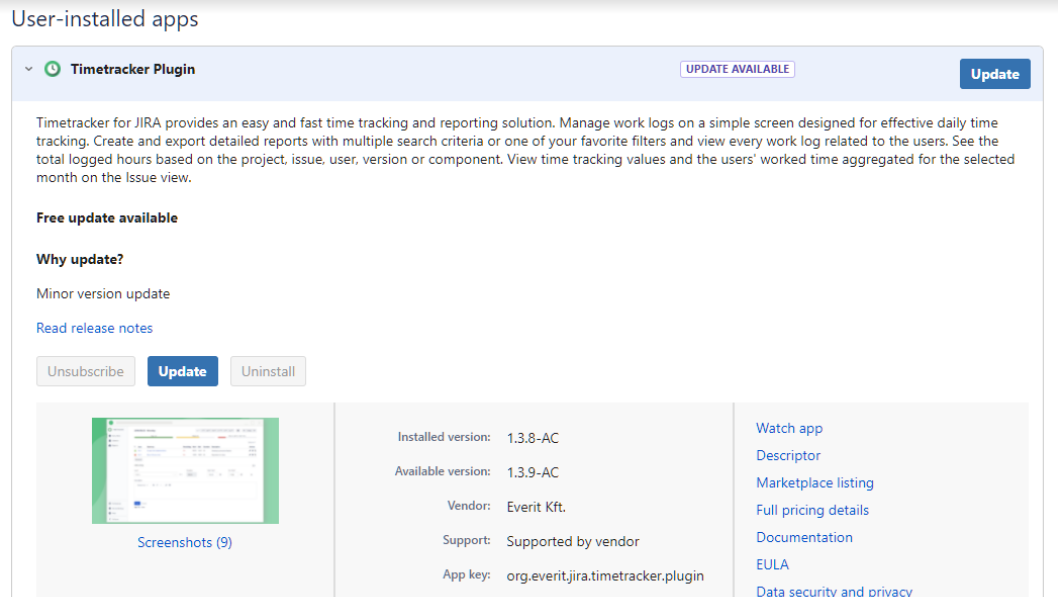1058x597 pixels.
Task: Click vendor name Everit Kft.
Action: pos(536,507)
